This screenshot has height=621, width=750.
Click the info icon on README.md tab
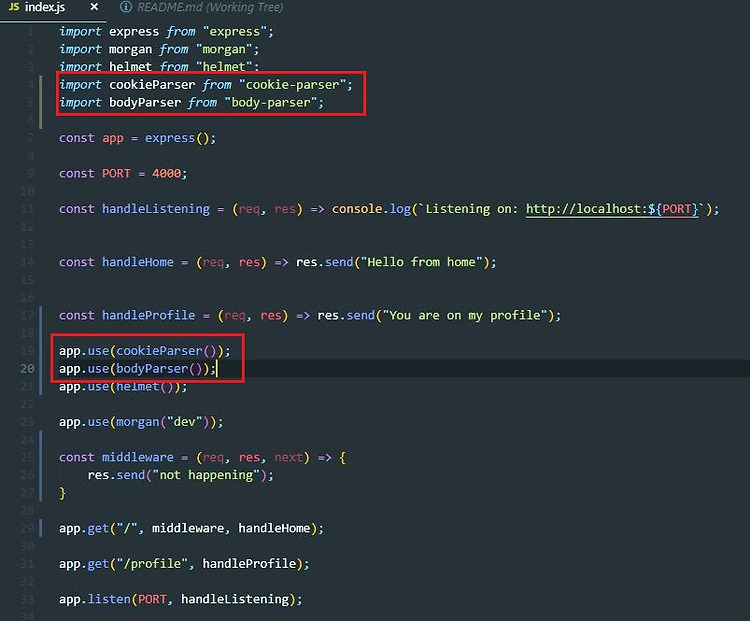coord(125,7)
